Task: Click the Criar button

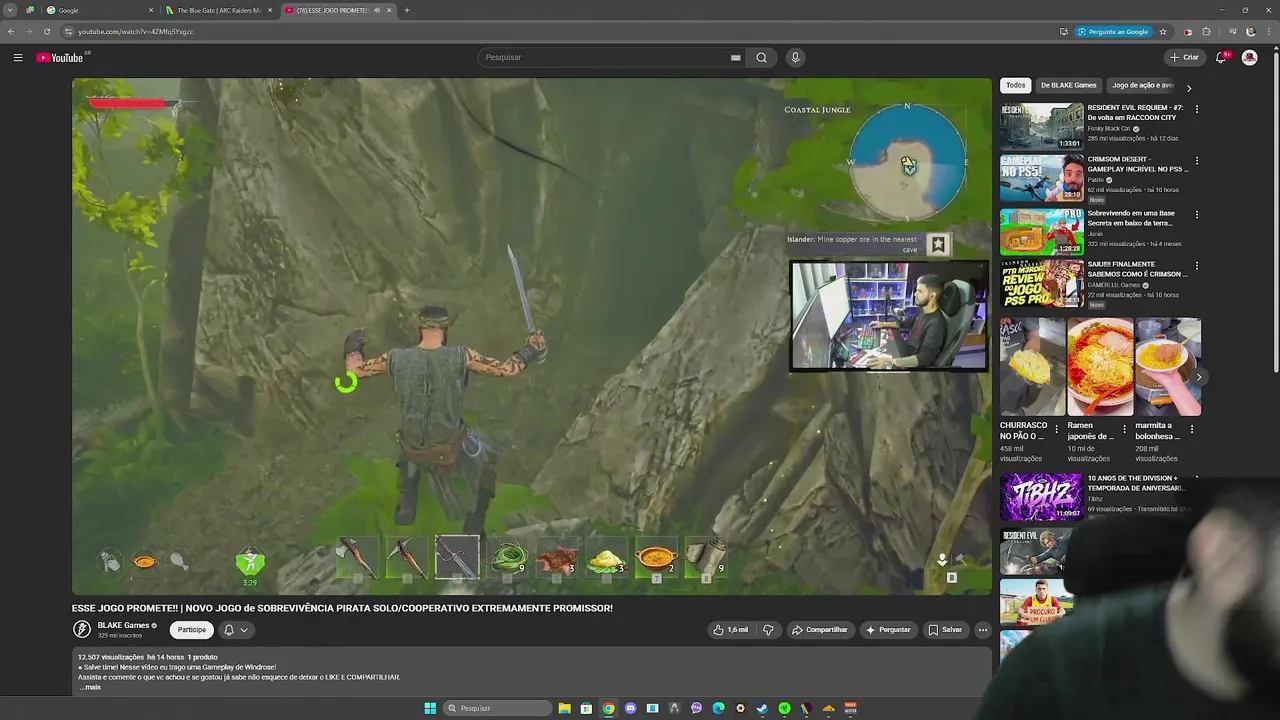Action: tap(1184, 57)
